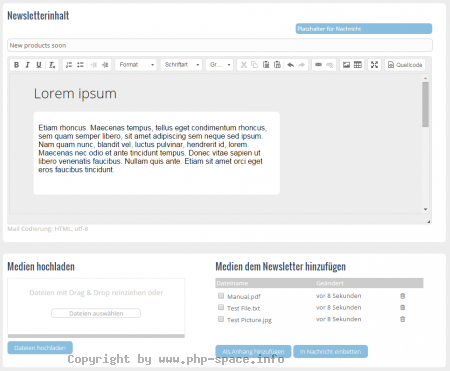Check the Test Picture.jpg checkbox
This screenshot has height=371, width=450.
[x=221, y=319]
